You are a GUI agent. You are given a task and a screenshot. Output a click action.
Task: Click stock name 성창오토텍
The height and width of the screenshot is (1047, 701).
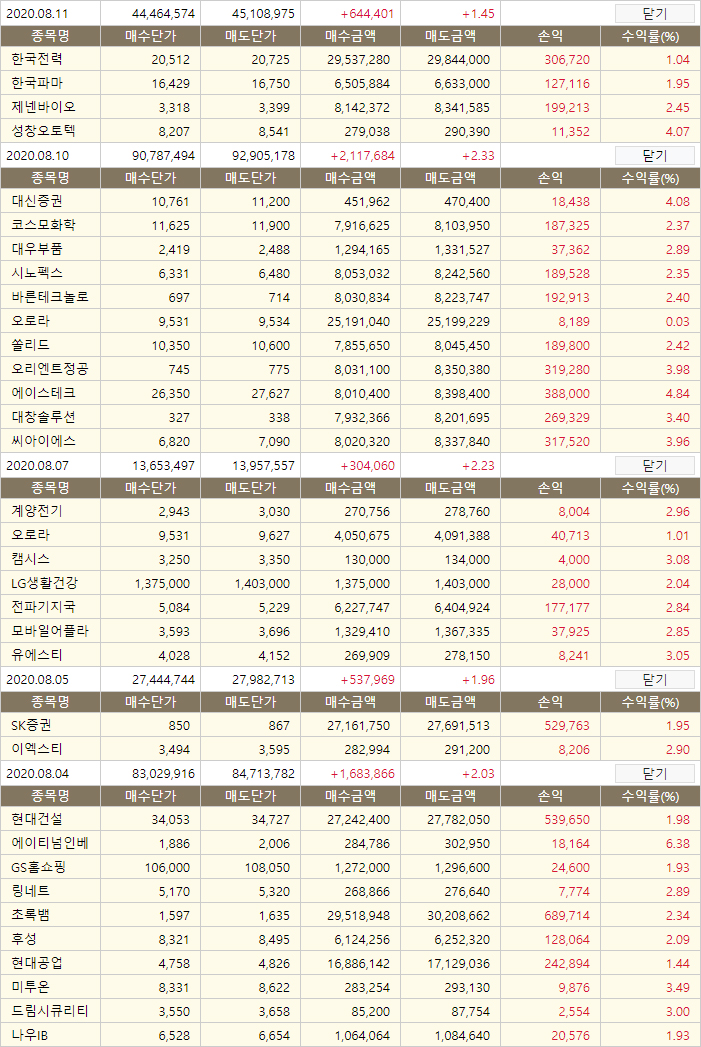pos(43,132)
